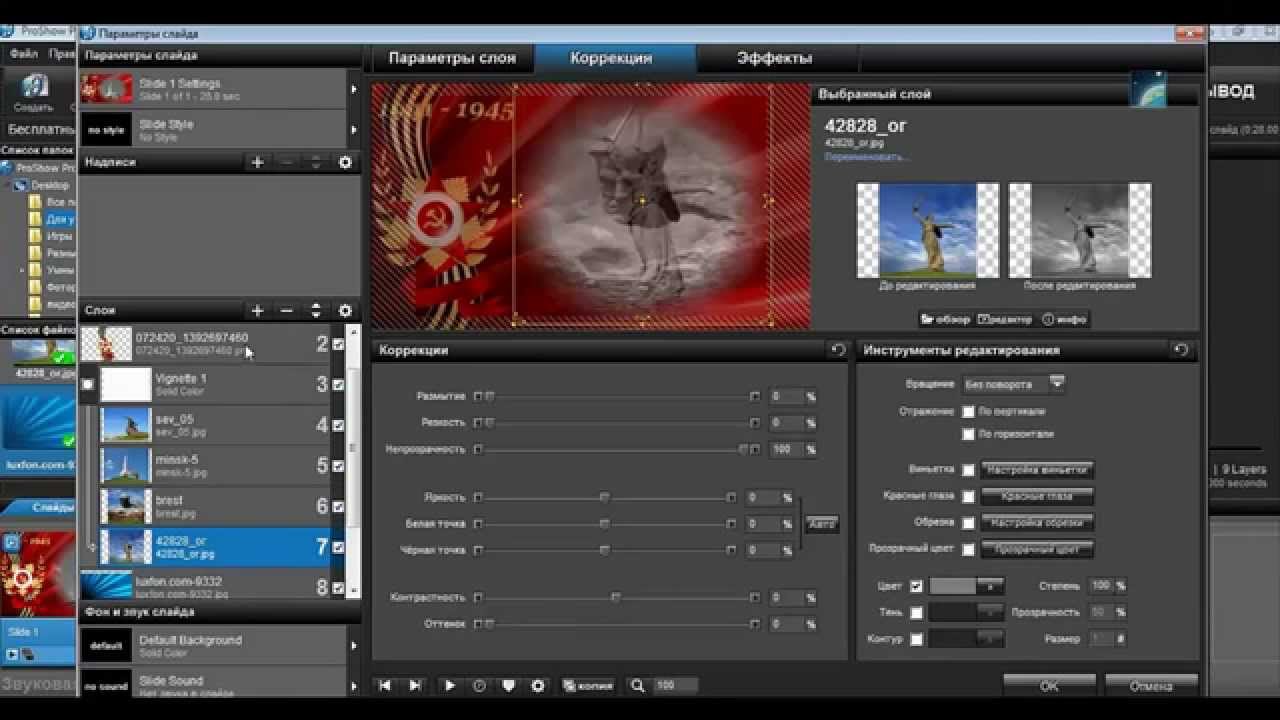Reset Коррекции panel with undo icon
The height and width of the screenshot is (720, 1280).
coord(838,350)
